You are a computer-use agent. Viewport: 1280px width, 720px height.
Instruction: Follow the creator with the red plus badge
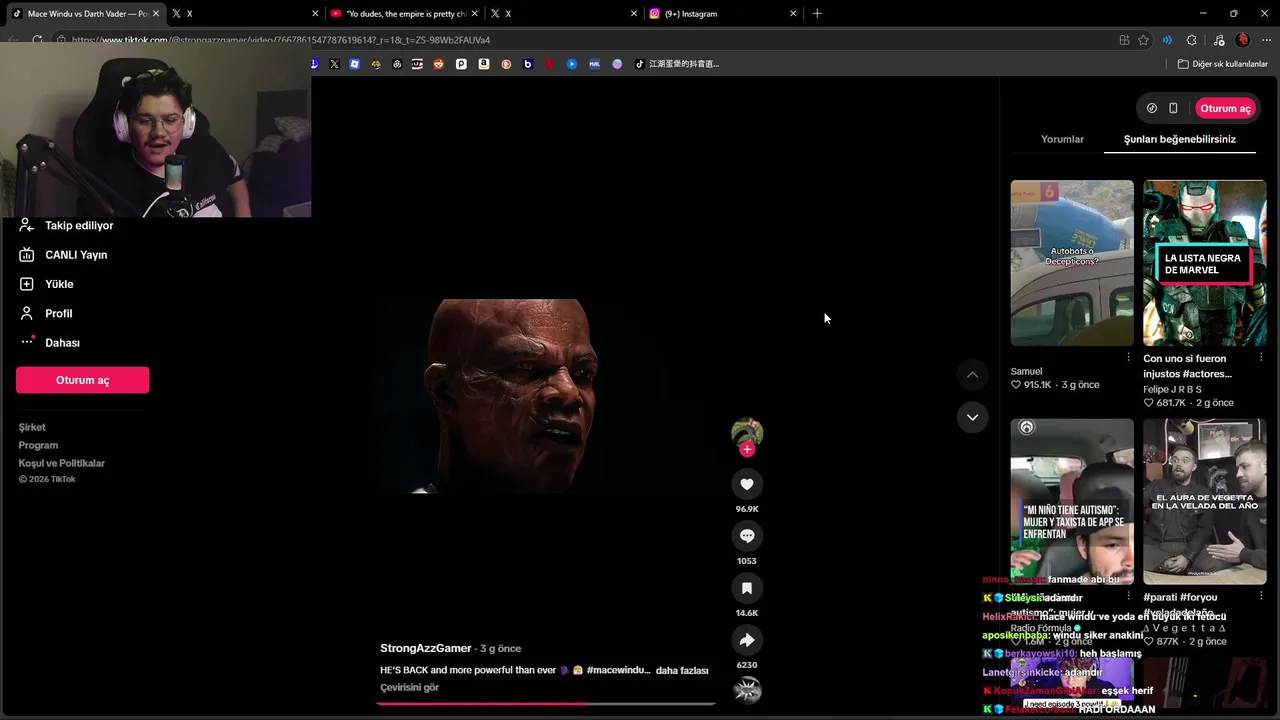747,449
